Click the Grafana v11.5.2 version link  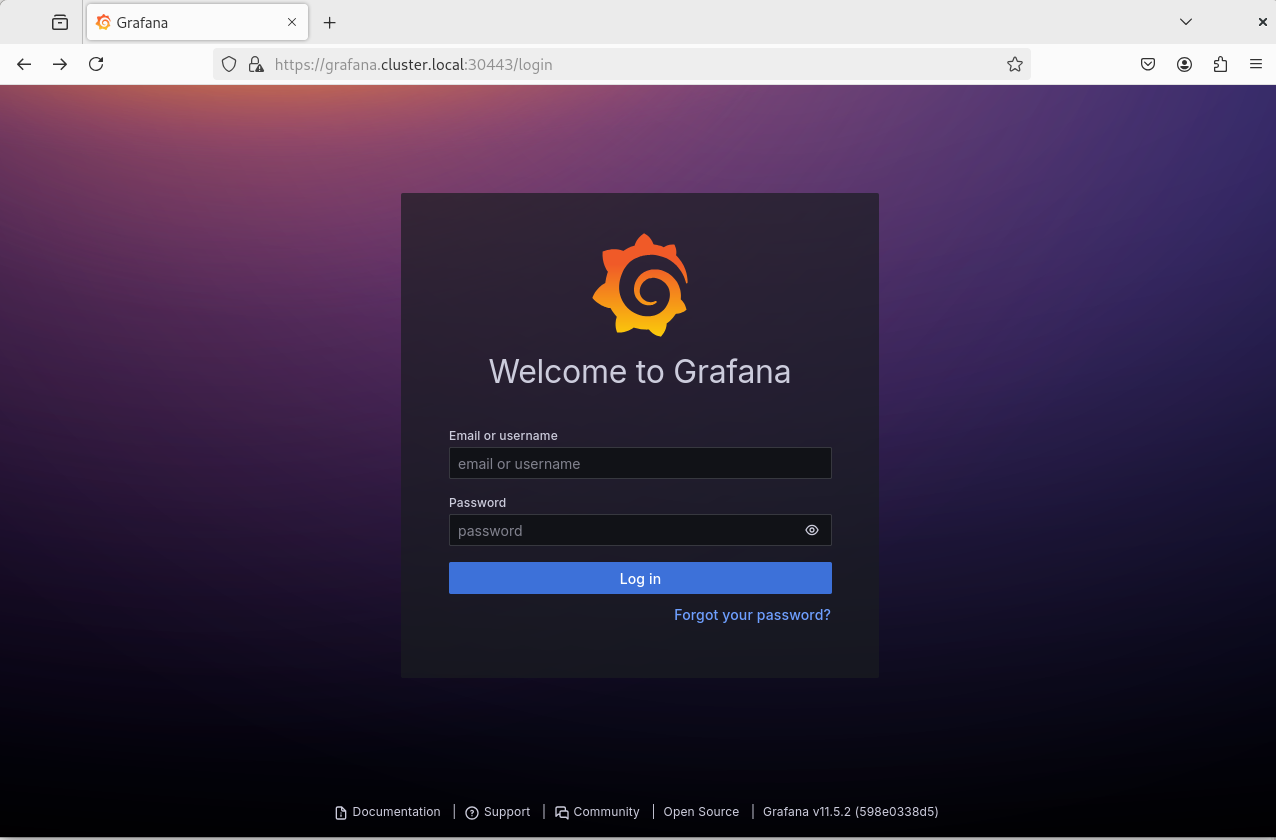coord(850,812)
